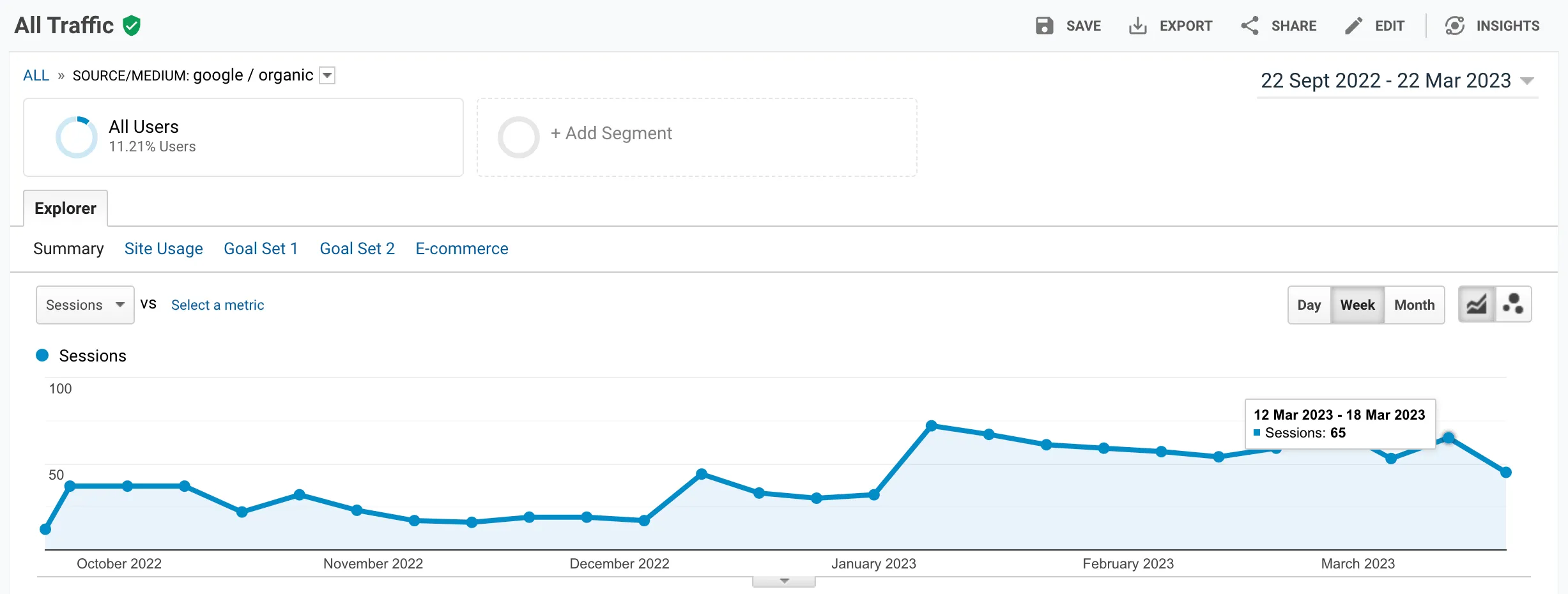Open the Sessions metric dropdown
The width and height of the screenshot is (1568, 594).
tap(85, 305)
